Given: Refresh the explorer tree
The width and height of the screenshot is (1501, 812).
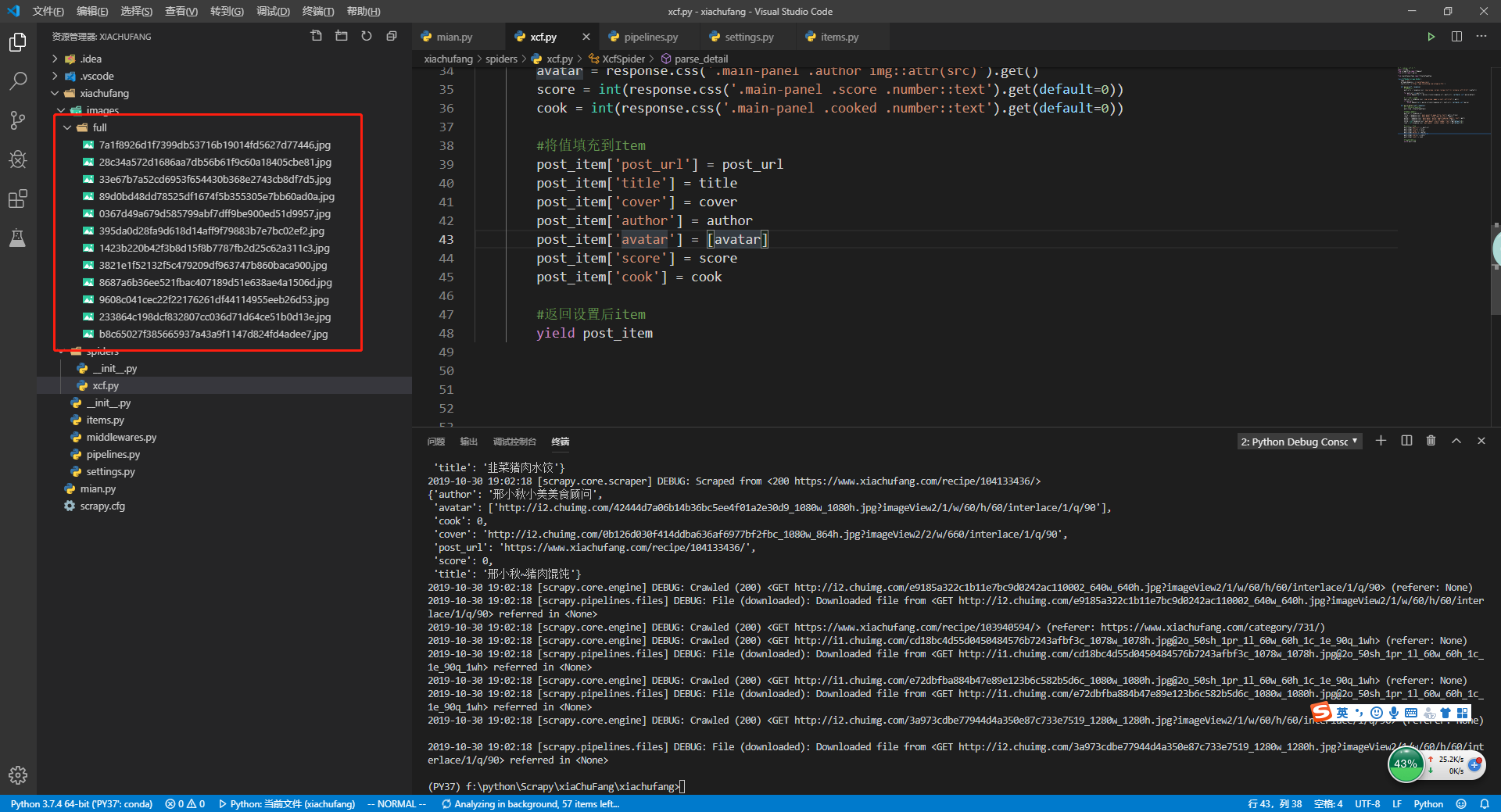Looking at the screenshot, I should tap(367, 36).
